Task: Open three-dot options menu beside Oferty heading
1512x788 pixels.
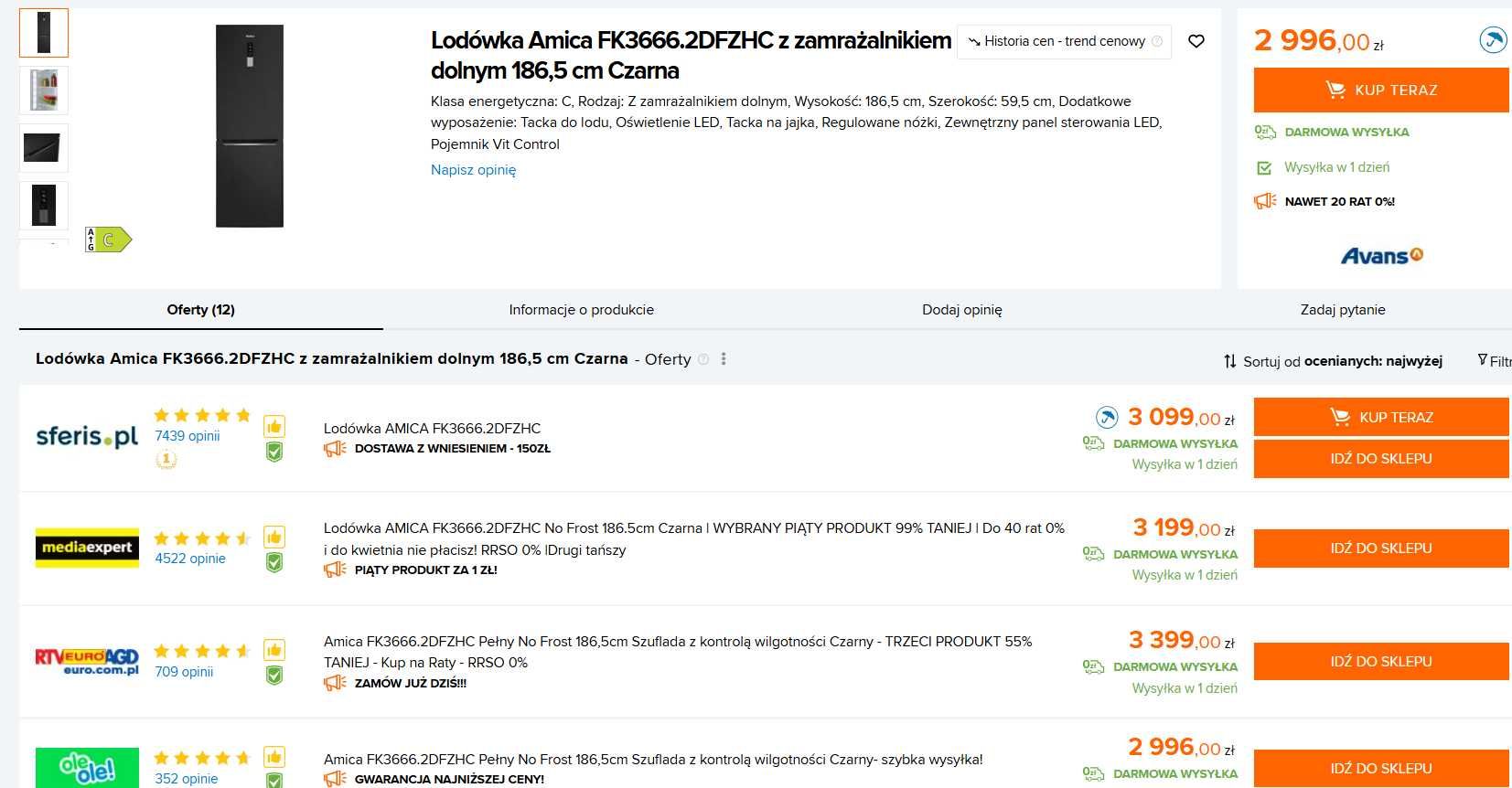Action: pyautogui.click(x=724, y=359)
